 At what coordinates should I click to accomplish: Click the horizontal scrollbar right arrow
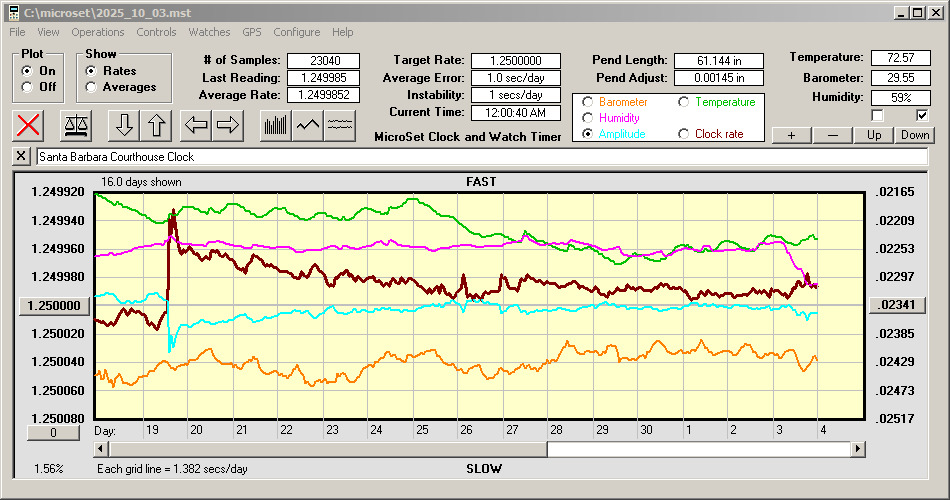[x=858, y=450]
